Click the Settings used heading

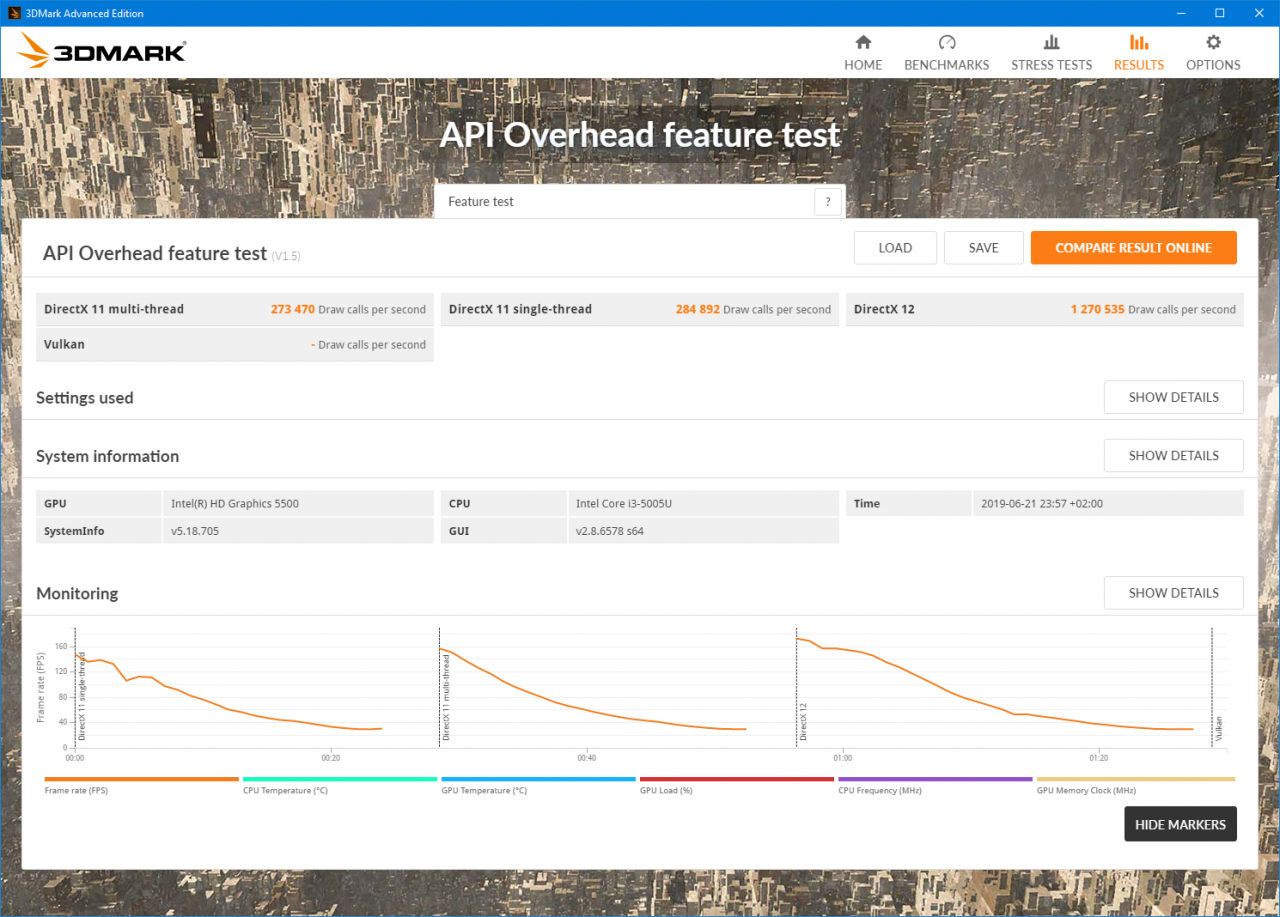click(85, 398)
